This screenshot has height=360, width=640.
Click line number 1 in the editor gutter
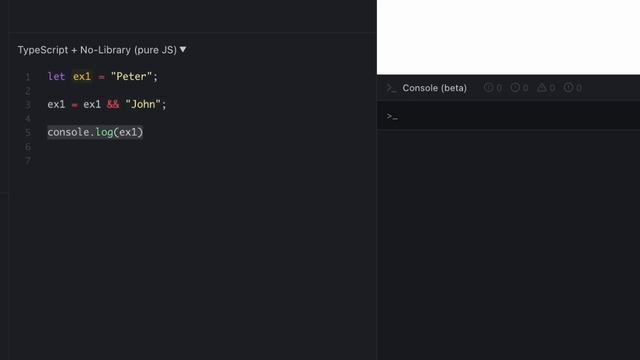(x=28, y=77)
